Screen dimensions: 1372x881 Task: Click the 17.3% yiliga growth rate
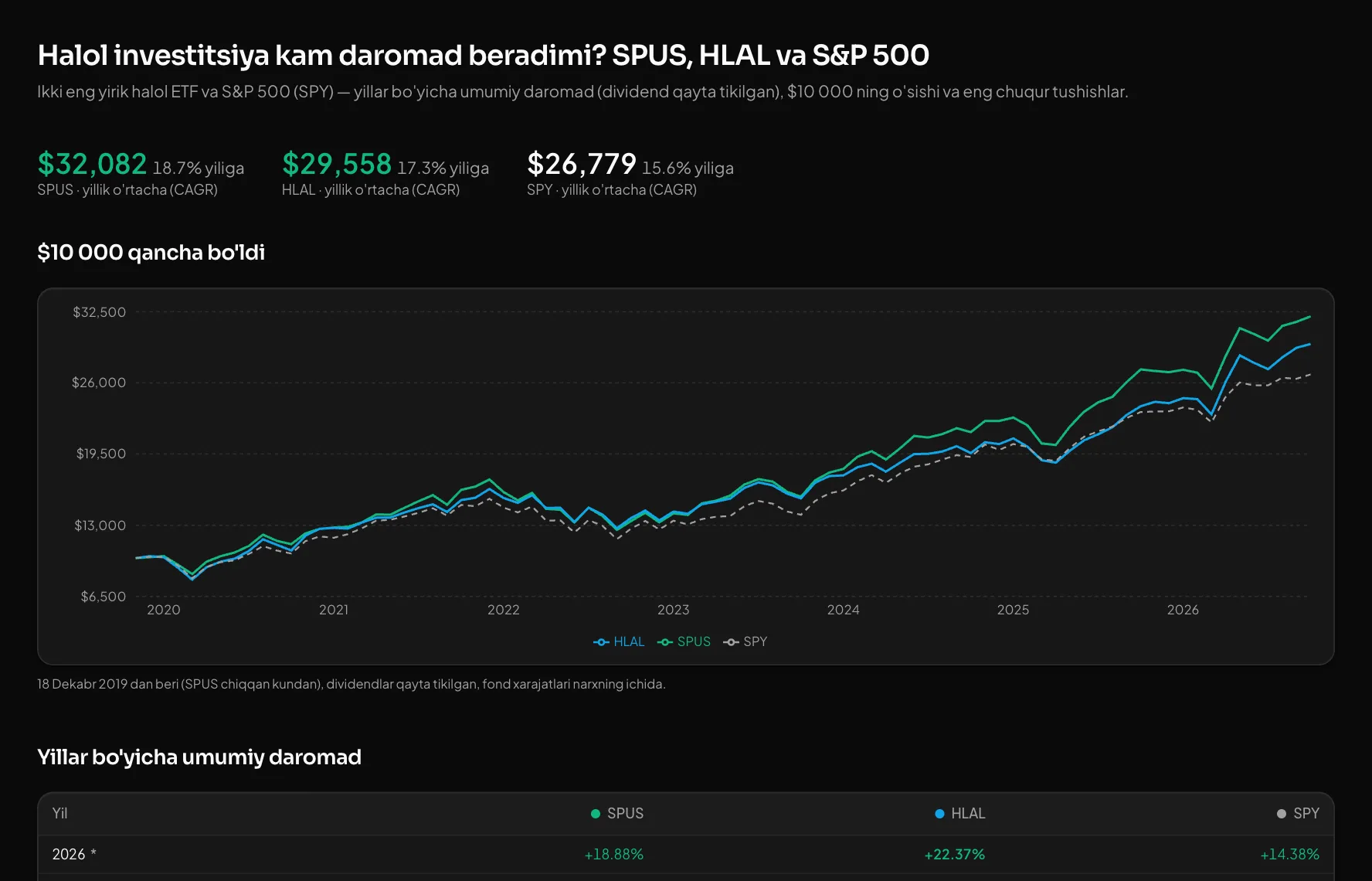pos(443,168)
